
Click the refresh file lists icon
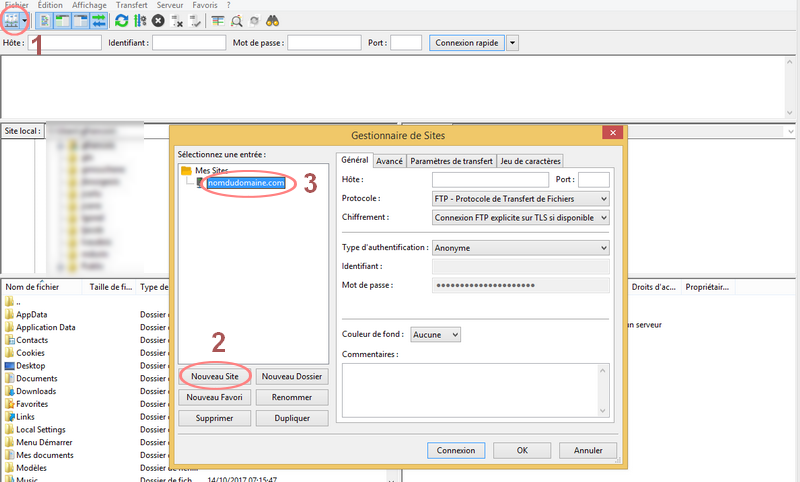coord(122,20)
